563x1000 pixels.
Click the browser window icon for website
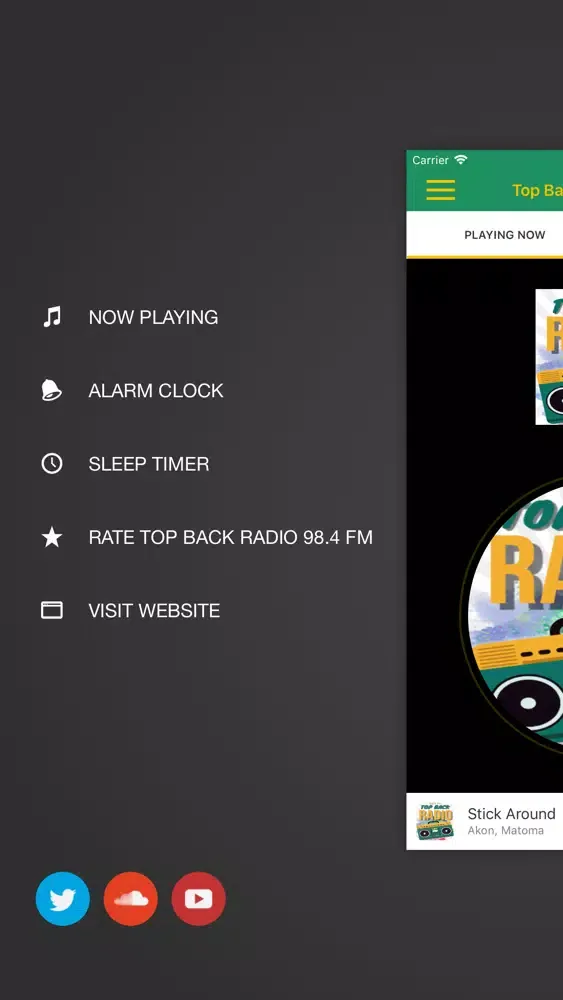click(52, 610)
